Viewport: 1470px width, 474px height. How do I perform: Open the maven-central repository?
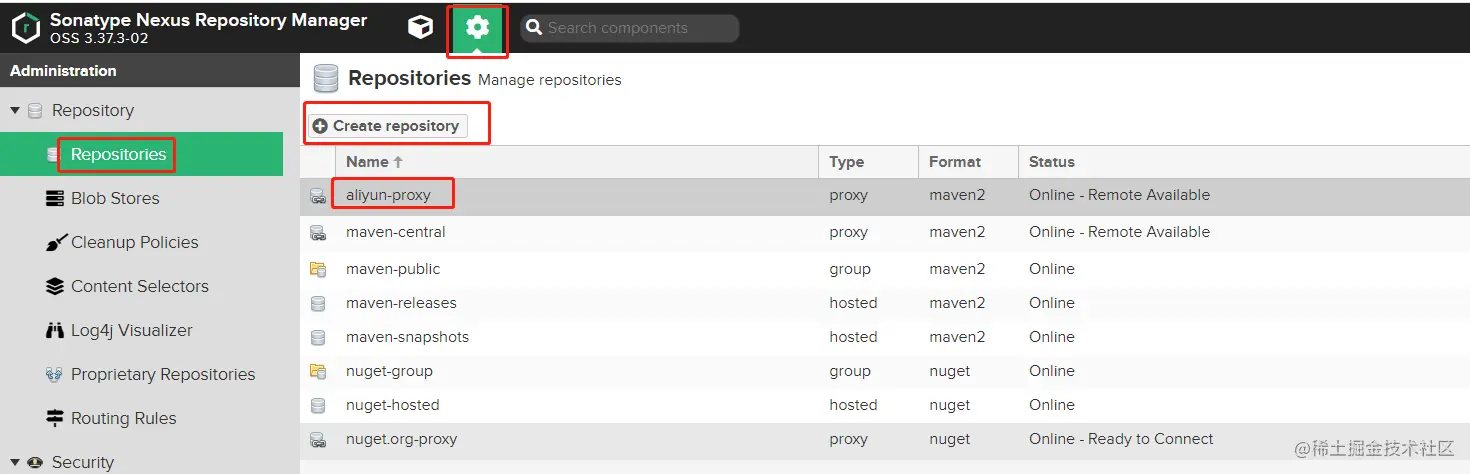[x=395, y=232]
